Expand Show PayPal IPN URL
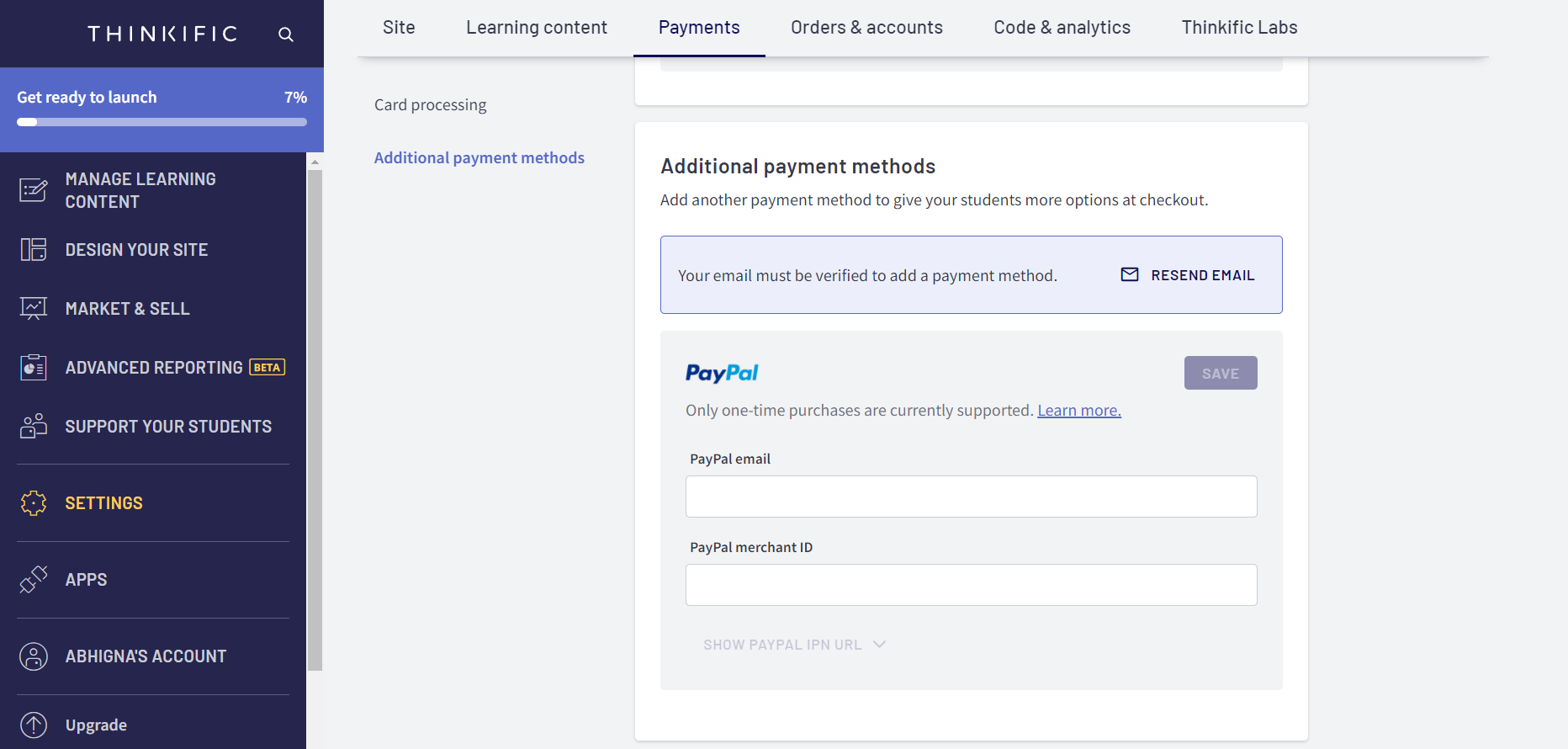The image size is (1568, 749). [x=794, y=645]
